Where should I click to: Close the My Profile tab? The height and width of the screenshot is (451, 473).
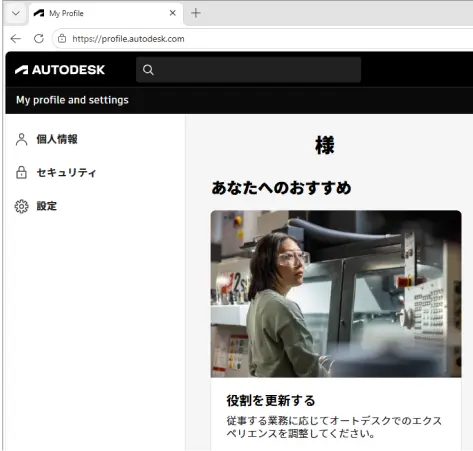point(173,13)
